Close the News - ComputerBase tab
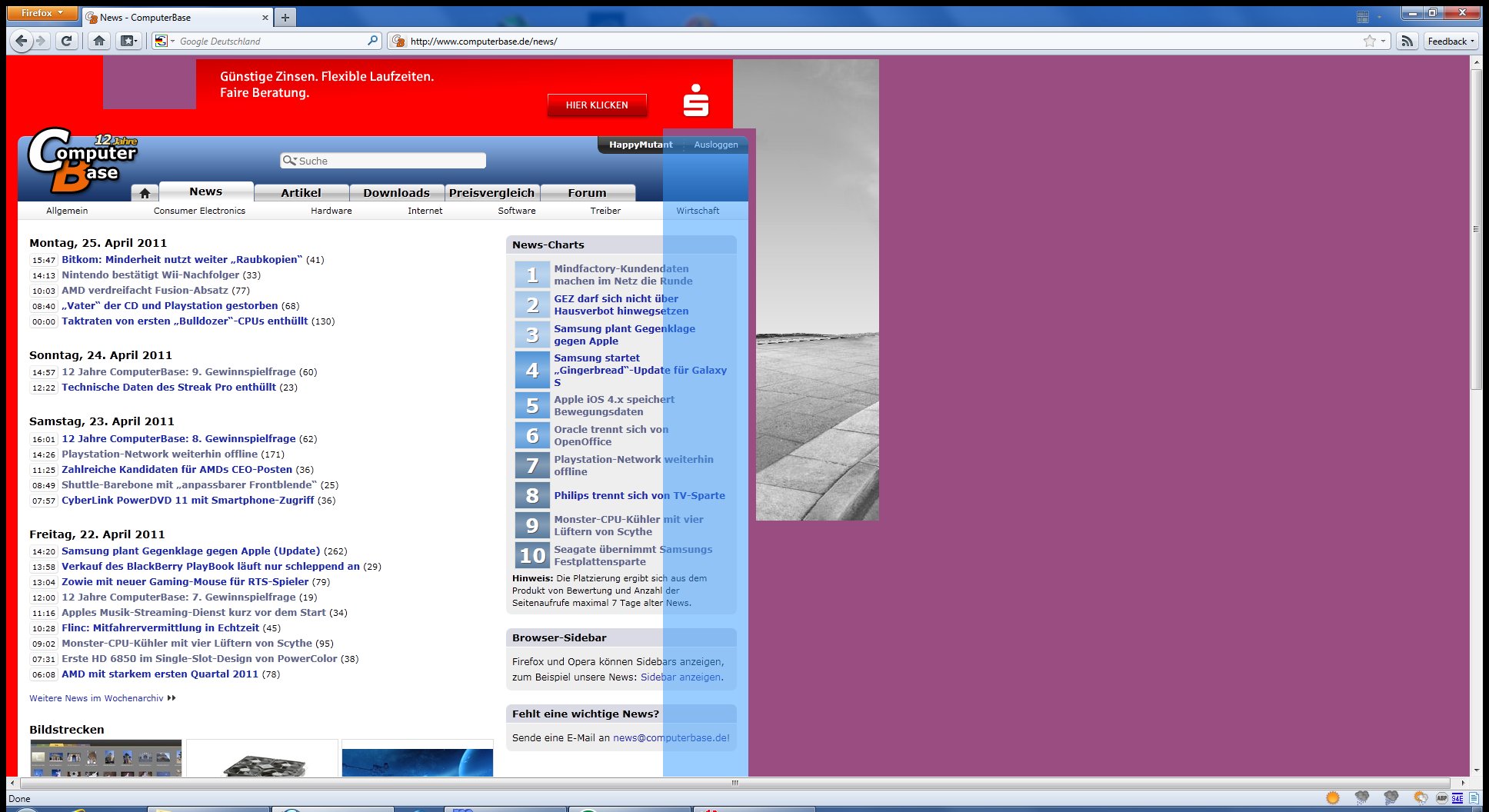The image size is (1489, 812). click(265, 17)
